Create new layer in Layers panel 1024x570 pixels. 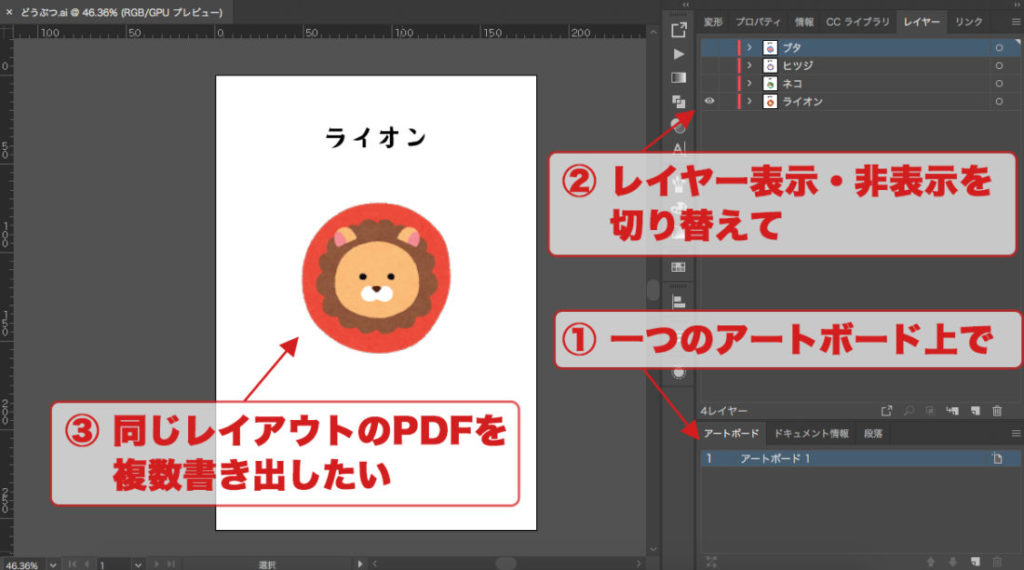point(975,410)
